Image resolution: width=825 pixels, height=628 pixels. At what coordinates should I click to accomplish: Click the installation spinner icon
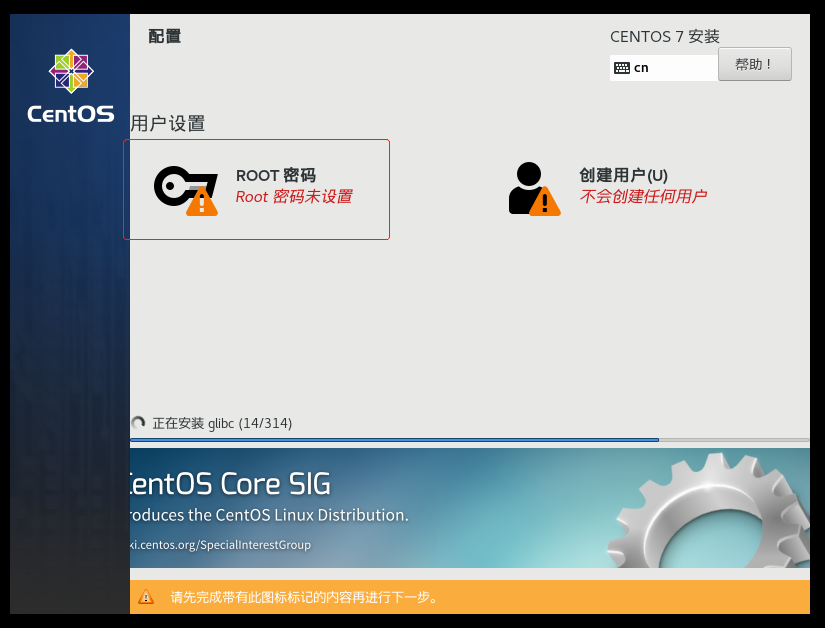138,423
